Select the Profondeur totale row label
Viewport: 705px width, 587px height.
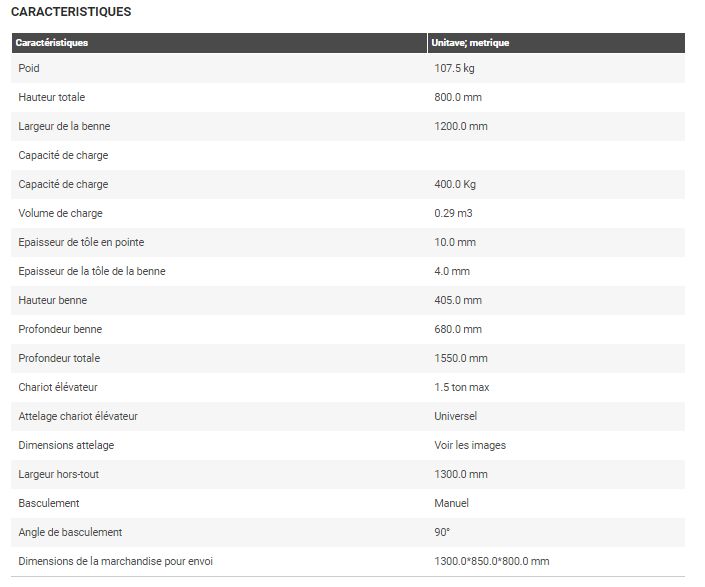click(x=59, y=358)
